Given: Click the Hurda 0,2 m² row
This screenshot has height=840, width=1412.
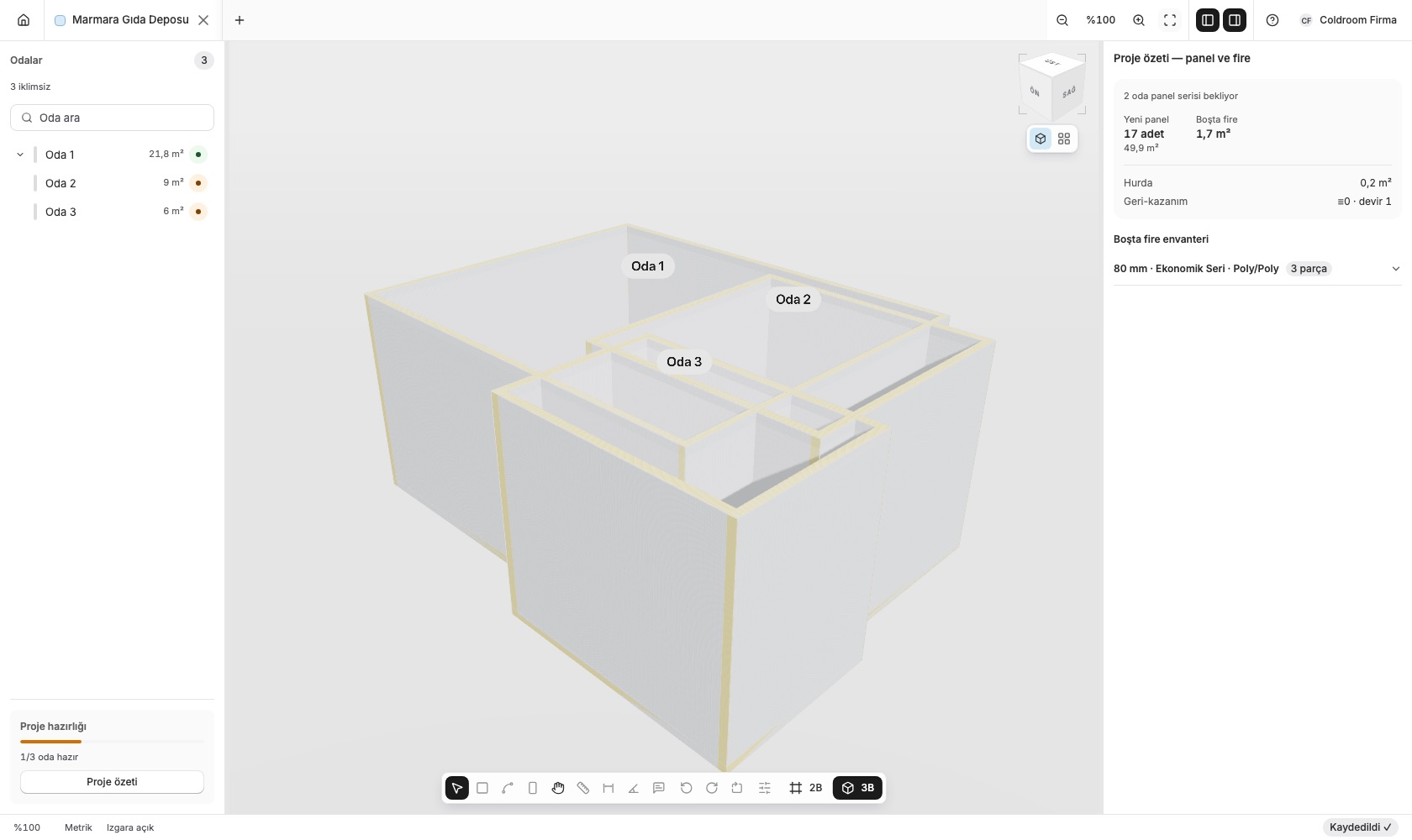Looking at the screenshot, I should point(1257,183).
